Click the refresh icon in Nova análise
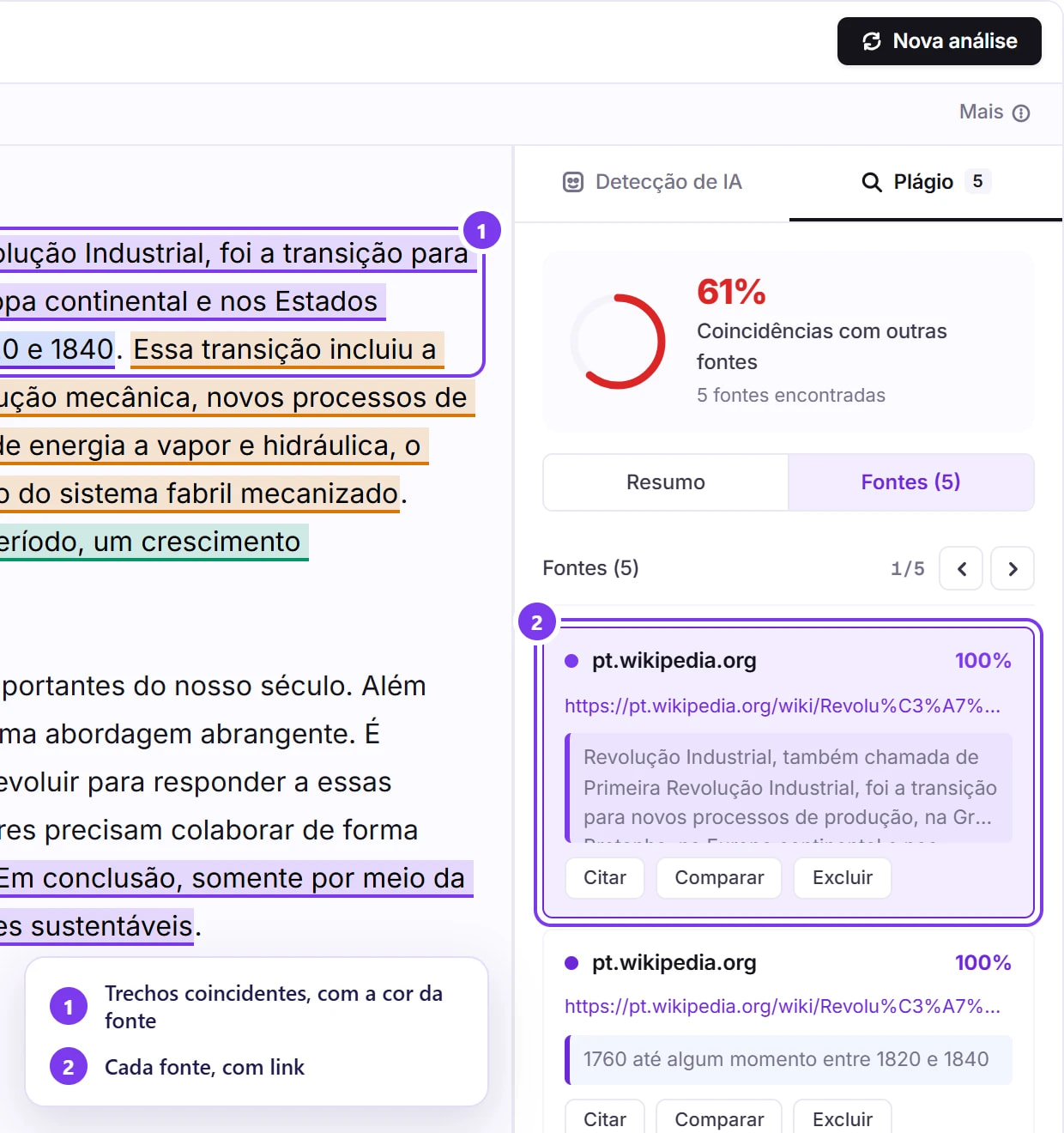The width and height of the screenshot is (1064, 1133). point(872,41)
